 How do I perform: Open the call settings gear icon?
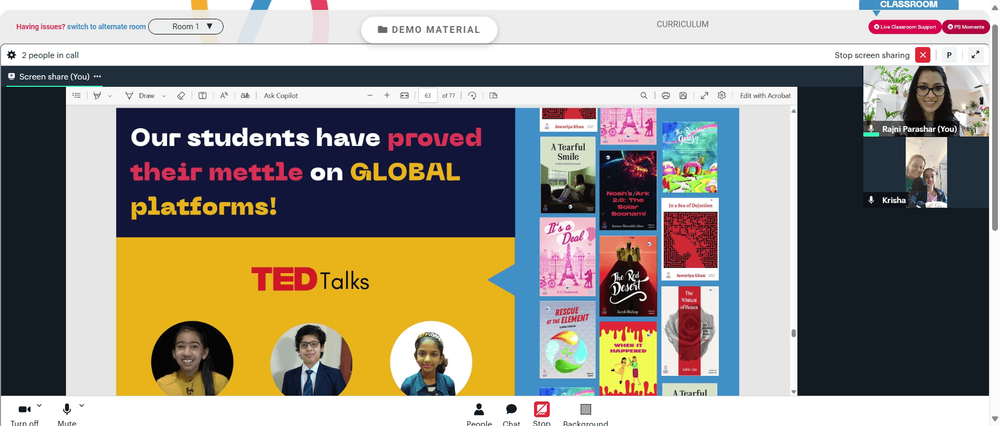click(11, 55)
